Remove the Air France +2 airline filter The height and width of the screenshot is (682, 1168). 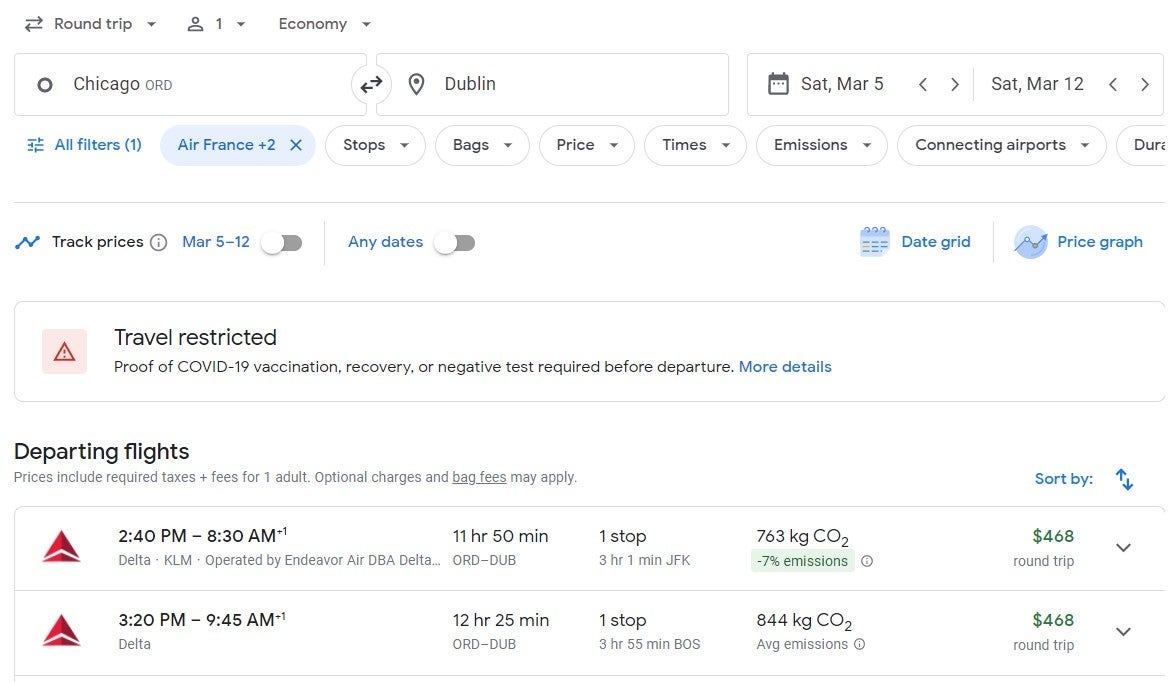pos(296,145)
